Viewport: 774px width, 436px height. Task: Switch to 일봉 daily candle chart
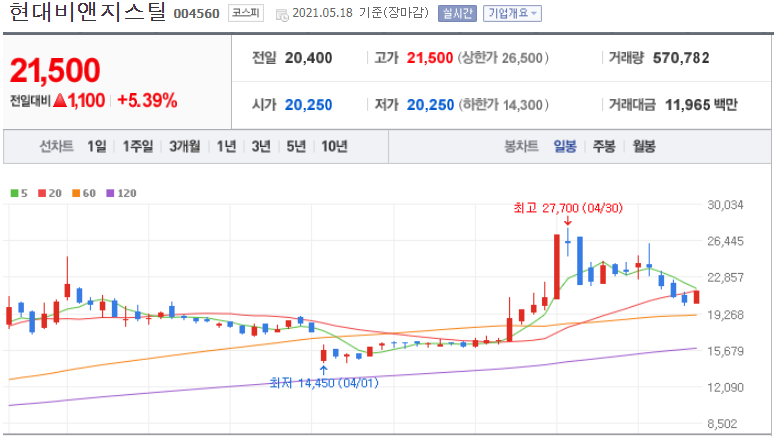tap(565, 146)
